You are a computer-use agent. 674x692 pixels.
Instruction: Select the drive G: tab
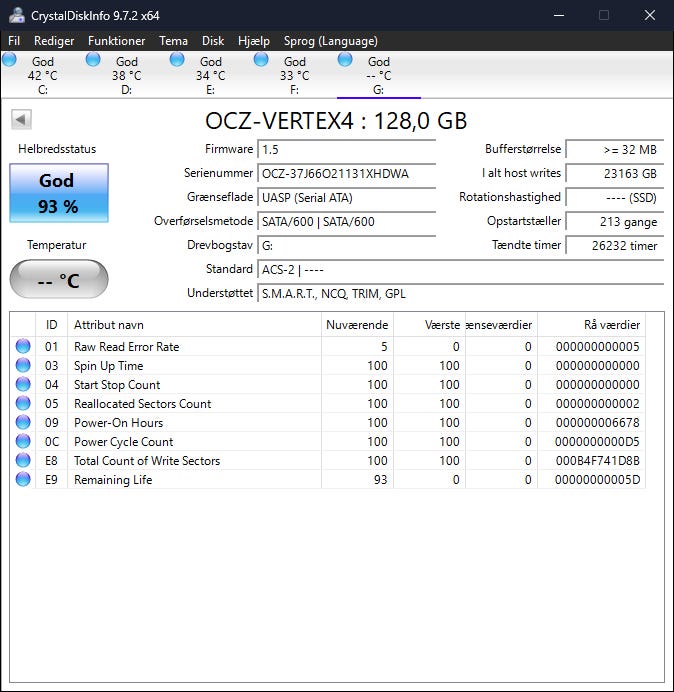click(x=379, y=75)
